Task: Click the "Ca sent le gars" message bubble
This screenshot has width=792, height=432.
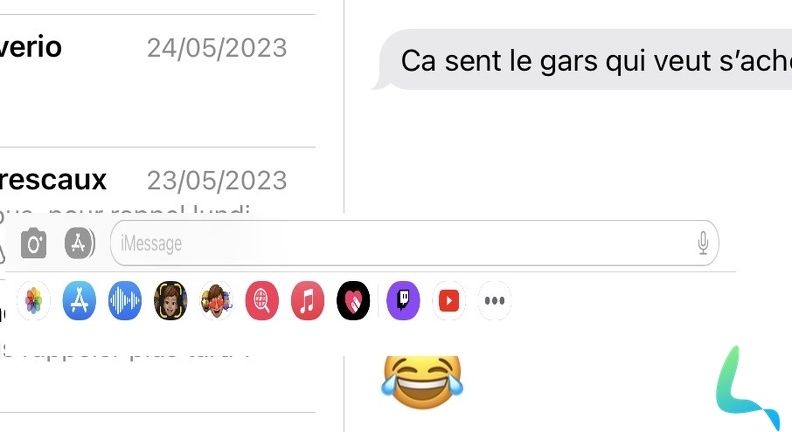Action: pos(582,60)
